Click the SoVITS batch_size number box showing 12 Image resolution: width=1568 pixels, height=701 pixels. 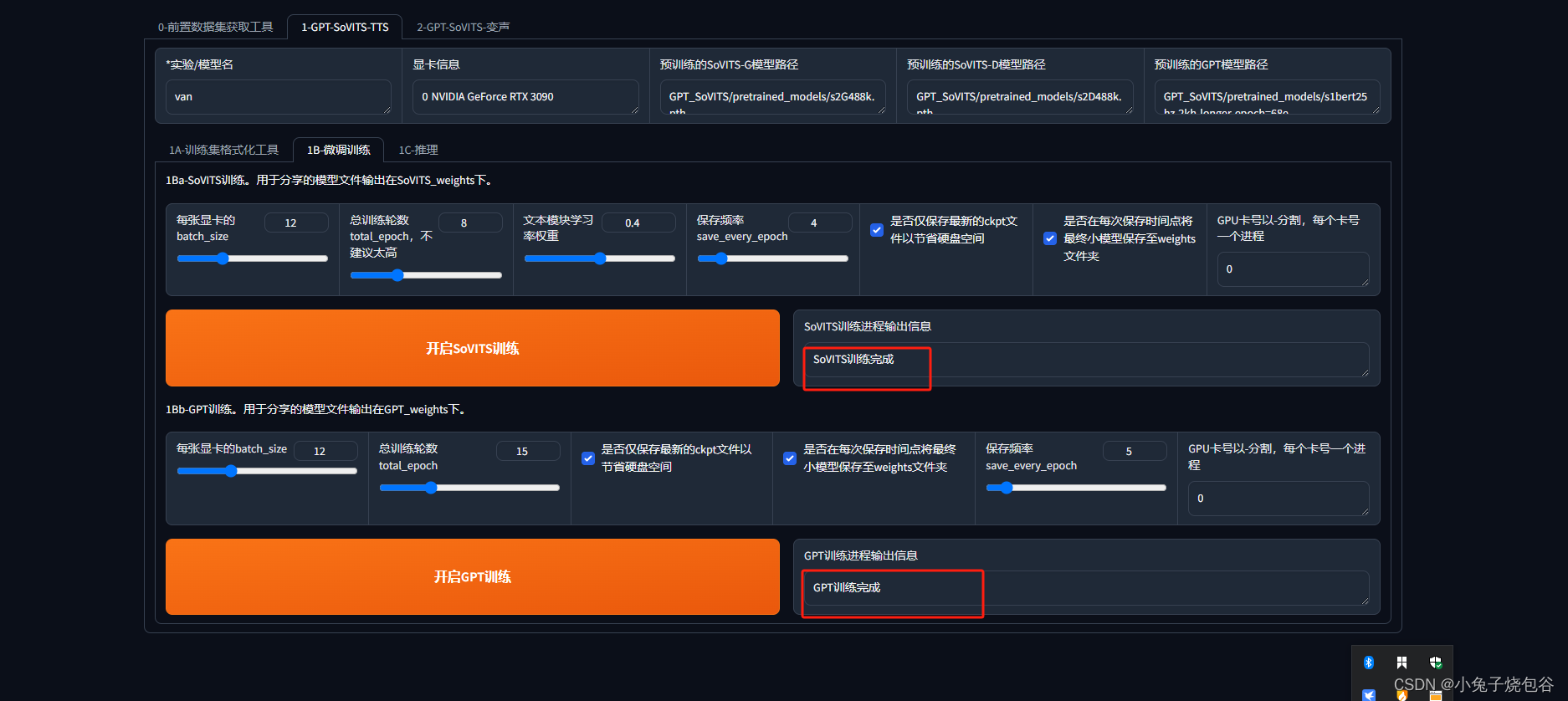click(x=296, y=223)
